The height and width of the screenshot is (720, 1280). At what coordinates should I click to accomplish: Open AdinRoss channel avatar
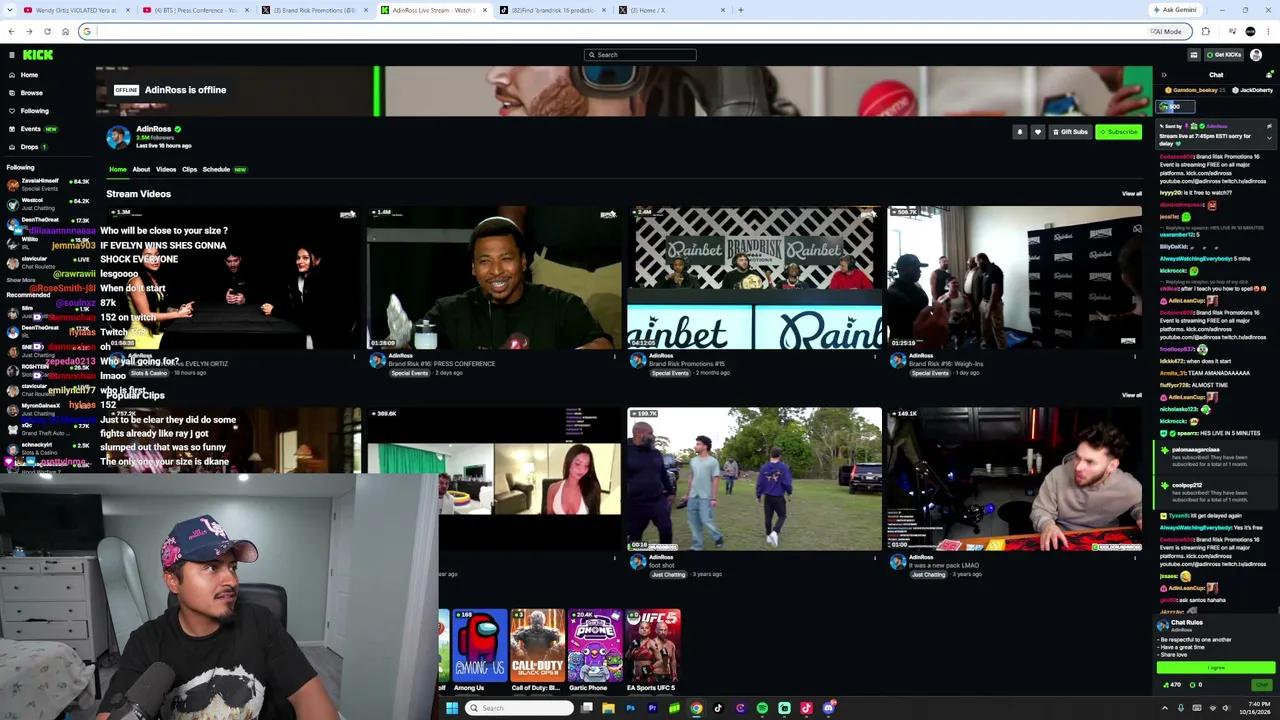(118, 137)
